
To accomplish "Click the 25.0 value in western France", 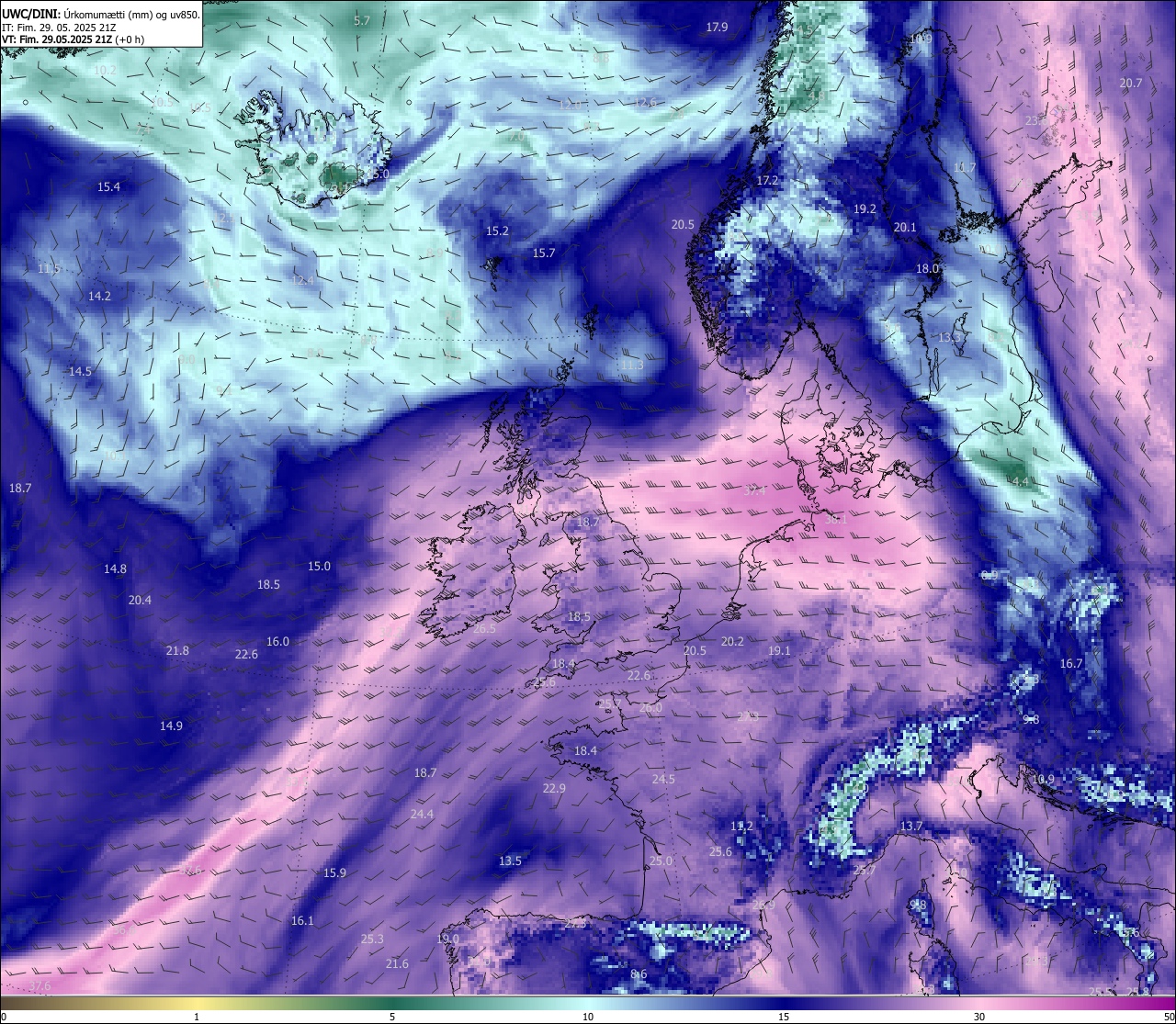I will pyautogui.click(x=661, y=861).
